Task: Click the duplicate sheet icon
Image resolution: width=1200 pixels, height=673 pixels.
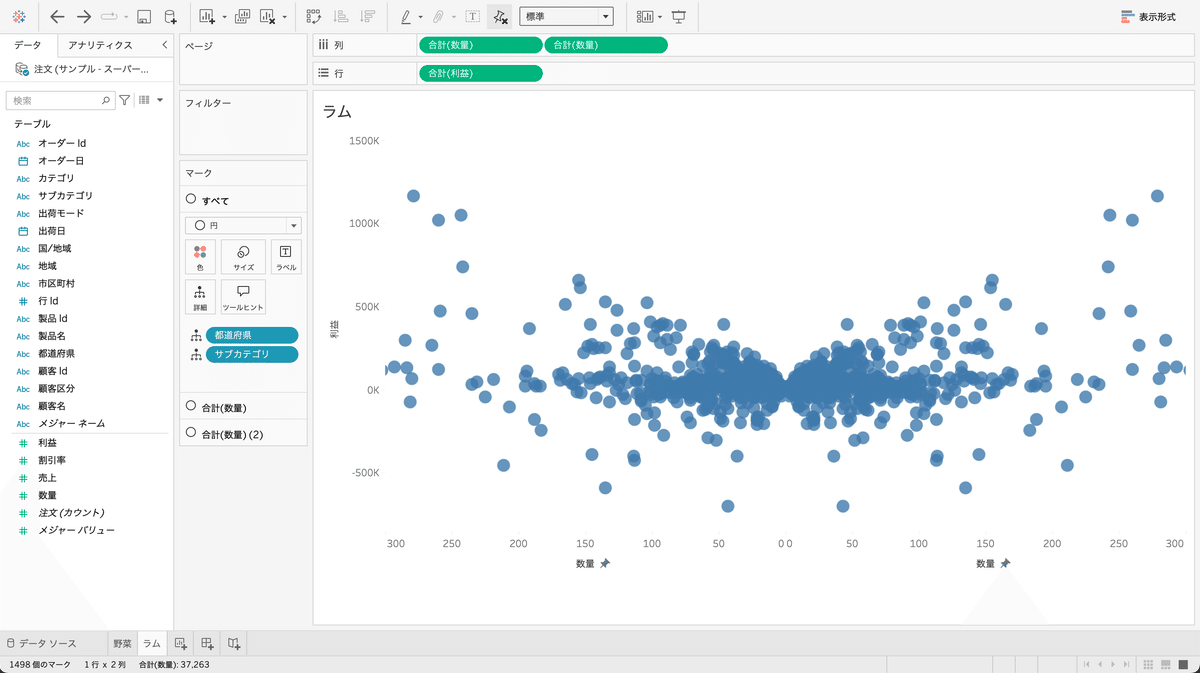Action: (x=242, y=17)
